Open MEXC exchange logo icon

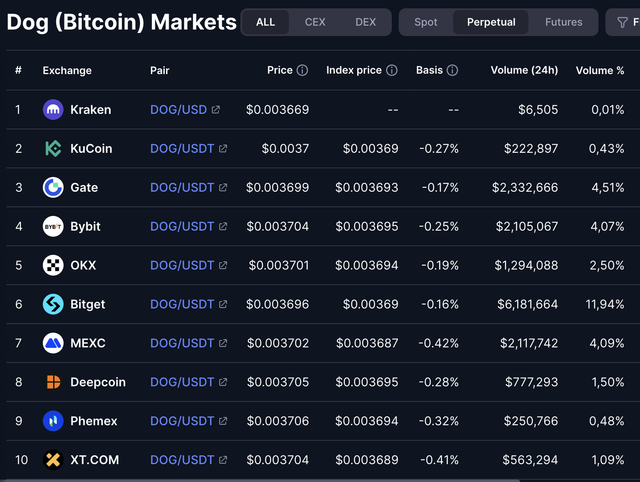(53, 343)
